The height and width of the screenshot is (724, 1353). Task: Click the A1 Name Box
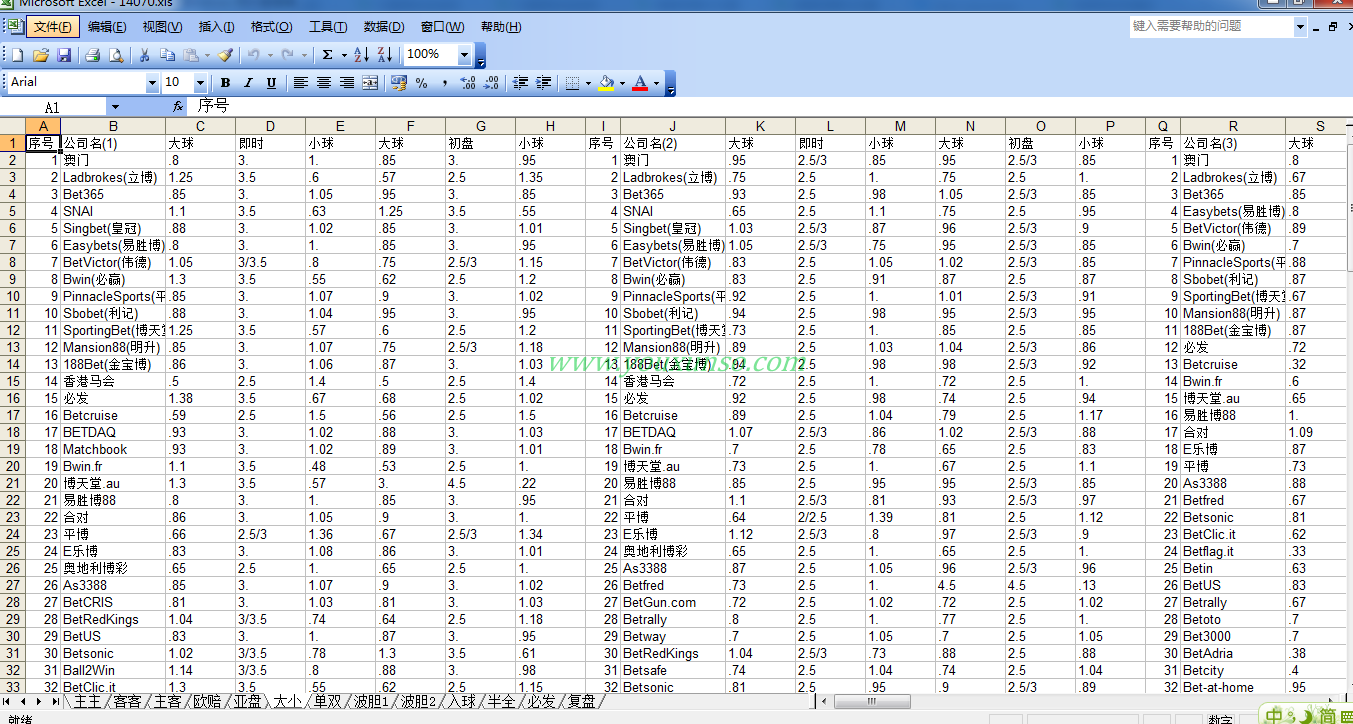click(53, 107)
